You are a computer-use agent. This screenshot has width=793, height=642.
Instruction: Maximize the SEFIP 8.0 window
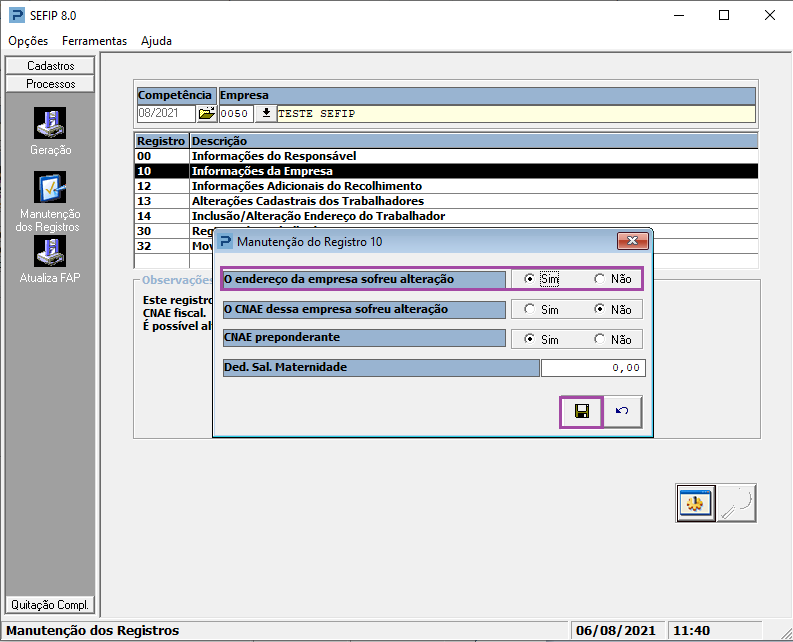(x=724, y=15)
